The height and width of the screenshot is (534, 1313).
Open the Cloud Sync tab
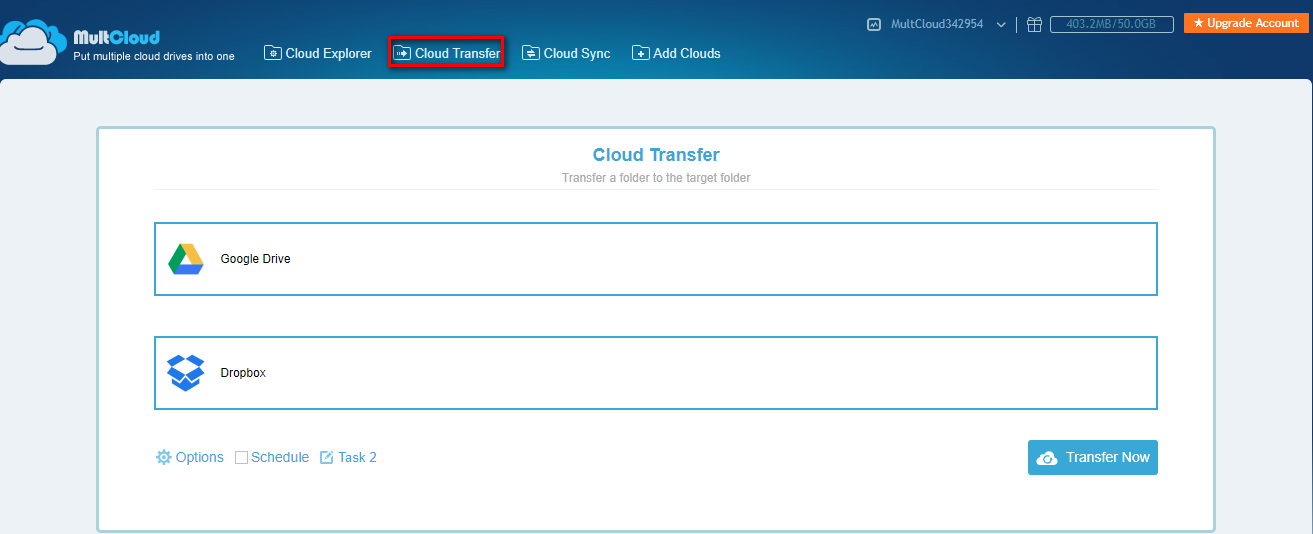[x=566, y=53]
